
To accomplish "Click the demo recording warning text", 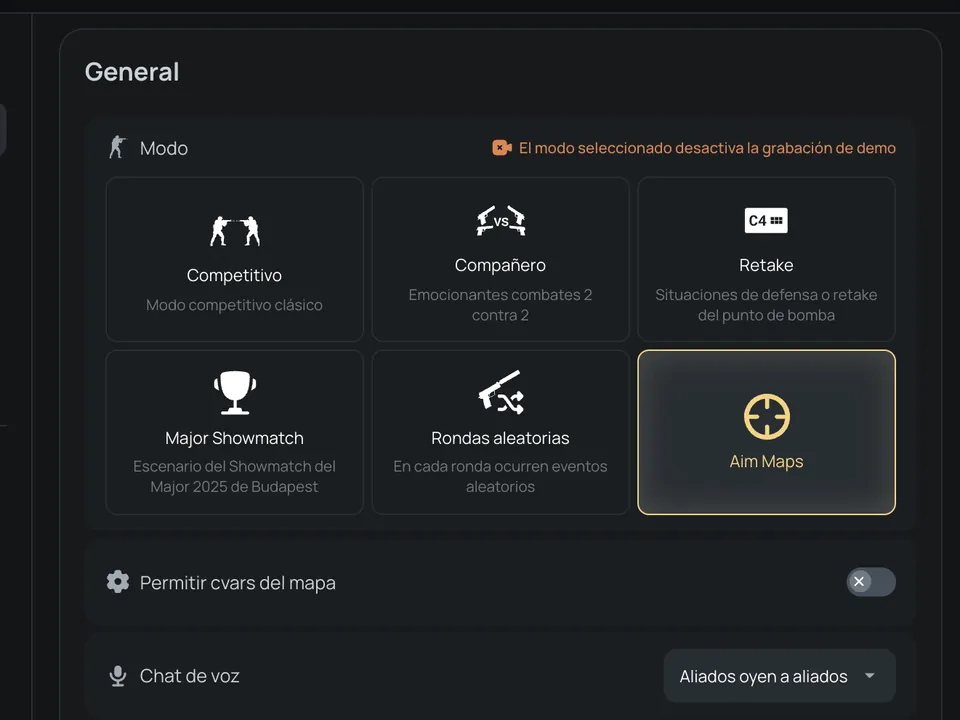I will tap(707, 148).
